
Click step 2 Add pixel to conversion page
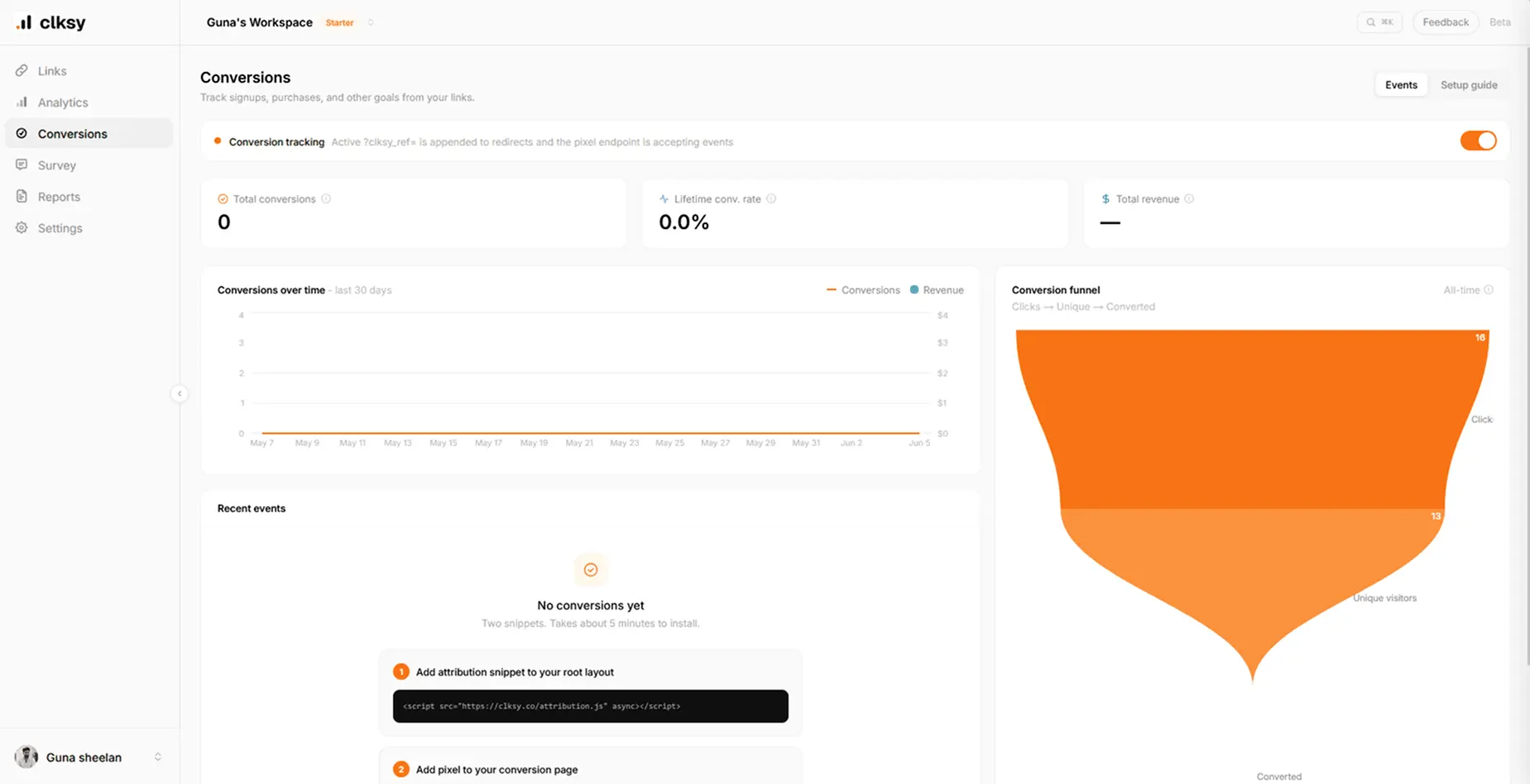click(496, 770)
